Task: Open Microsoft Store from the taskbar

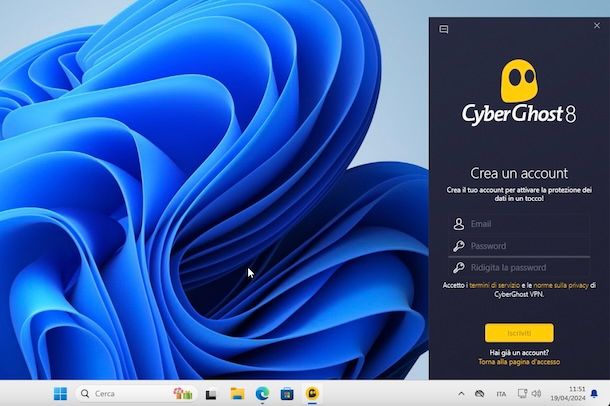Action: pos(287,394)
